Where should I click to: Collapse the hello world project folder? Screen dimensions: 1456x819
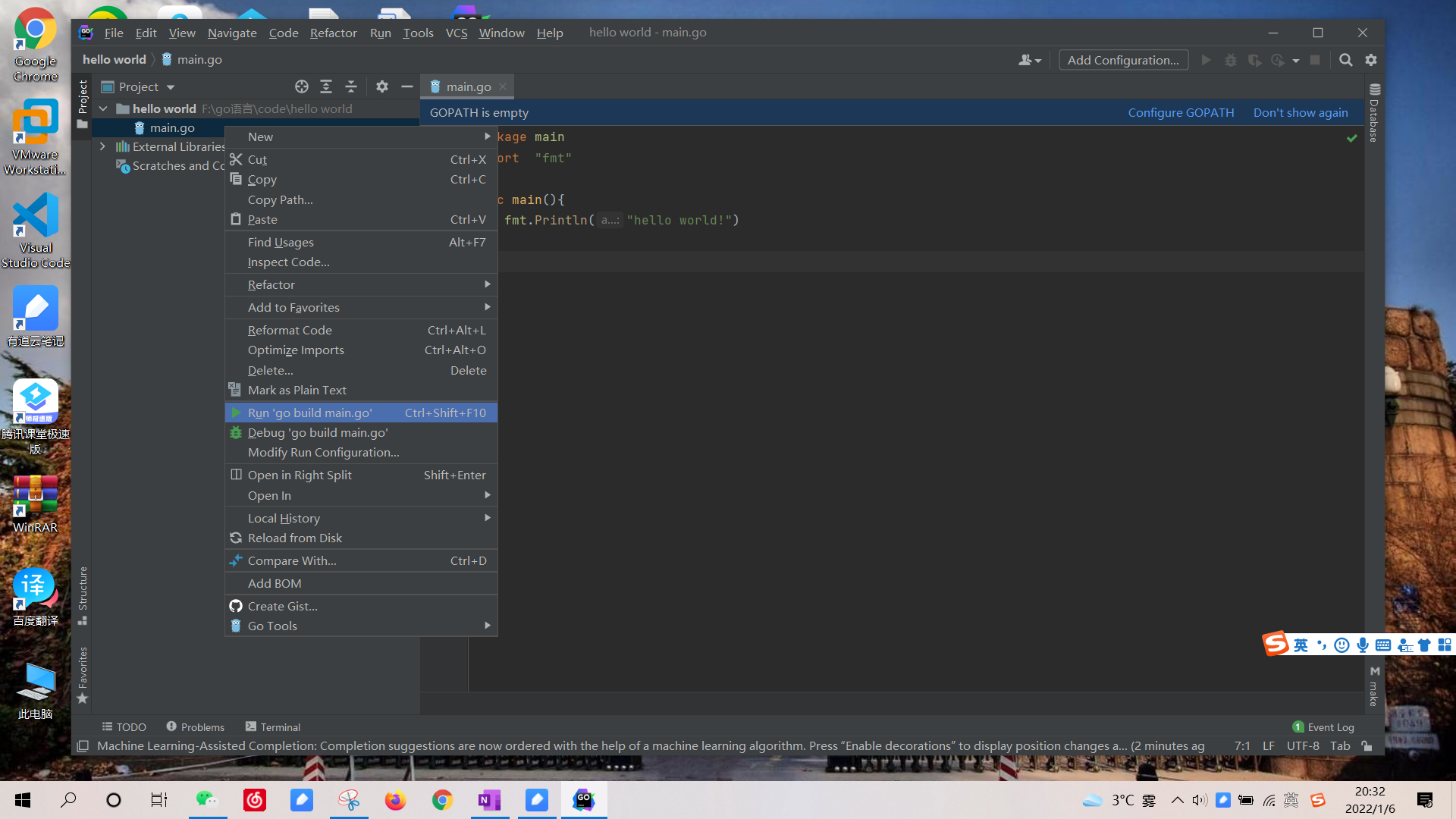pos(103,108)
